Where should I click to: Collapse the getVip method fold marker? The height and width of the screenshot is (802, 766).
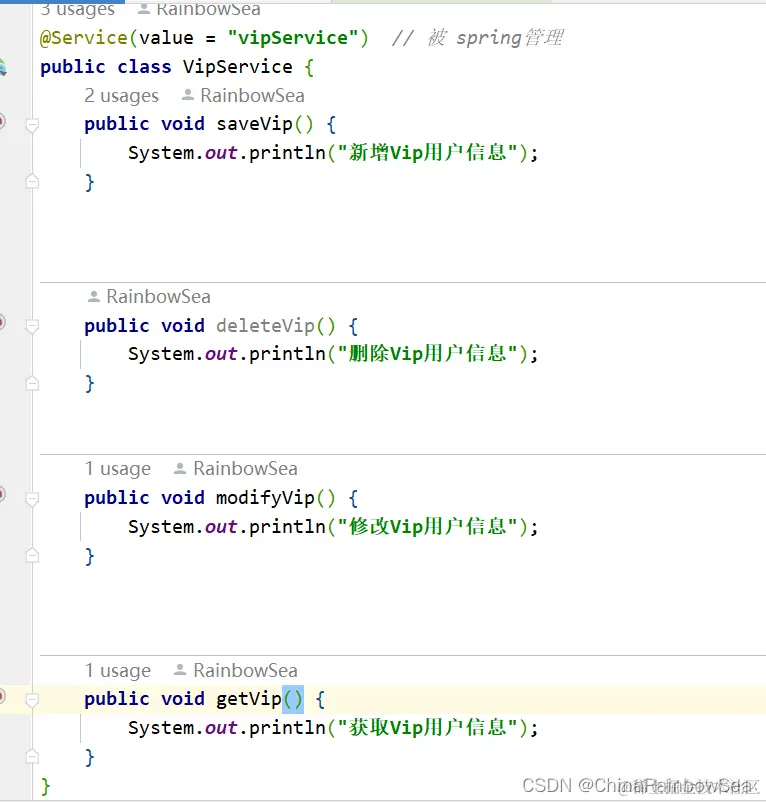coord(32,699)
